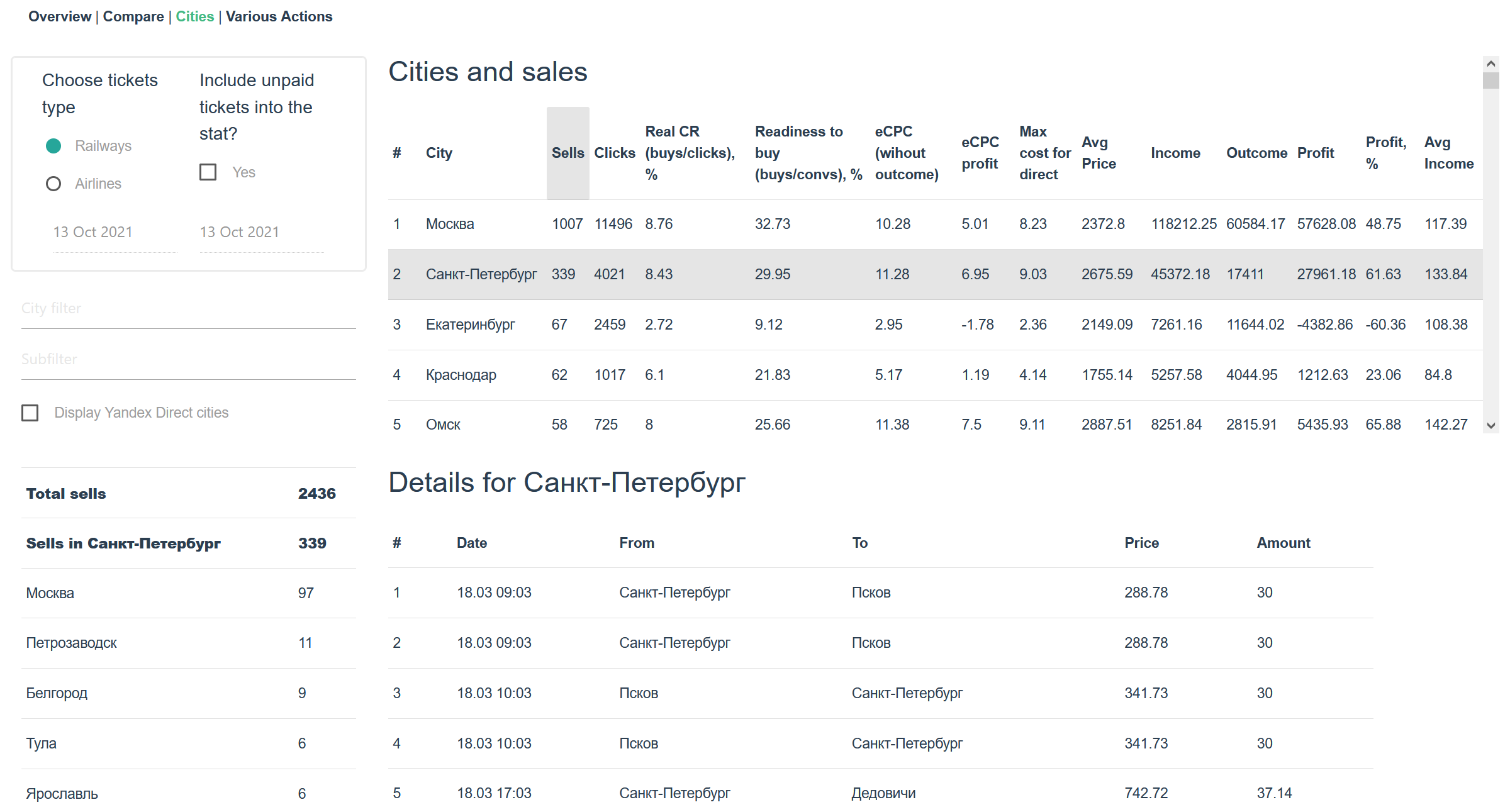
Task: Go to the Compare section
Action: click(x=133, y=16)
